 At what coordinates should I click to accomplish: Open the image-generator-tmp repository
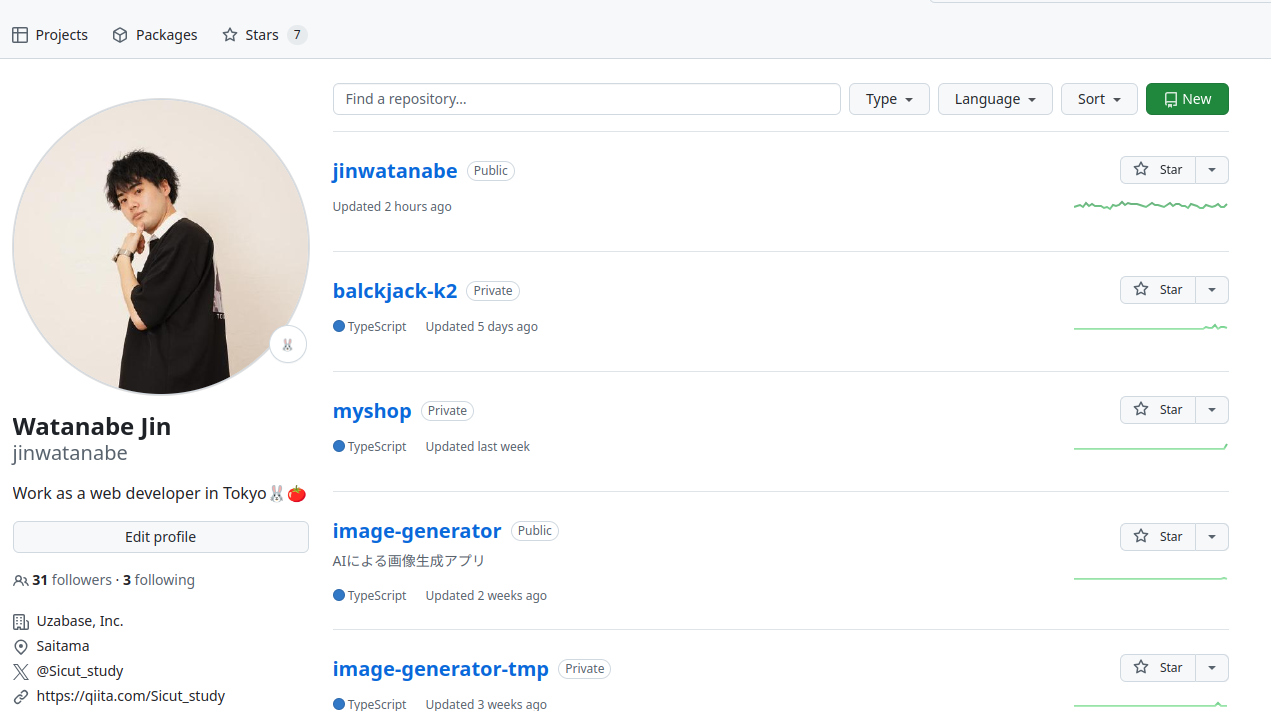pos(441,669)
